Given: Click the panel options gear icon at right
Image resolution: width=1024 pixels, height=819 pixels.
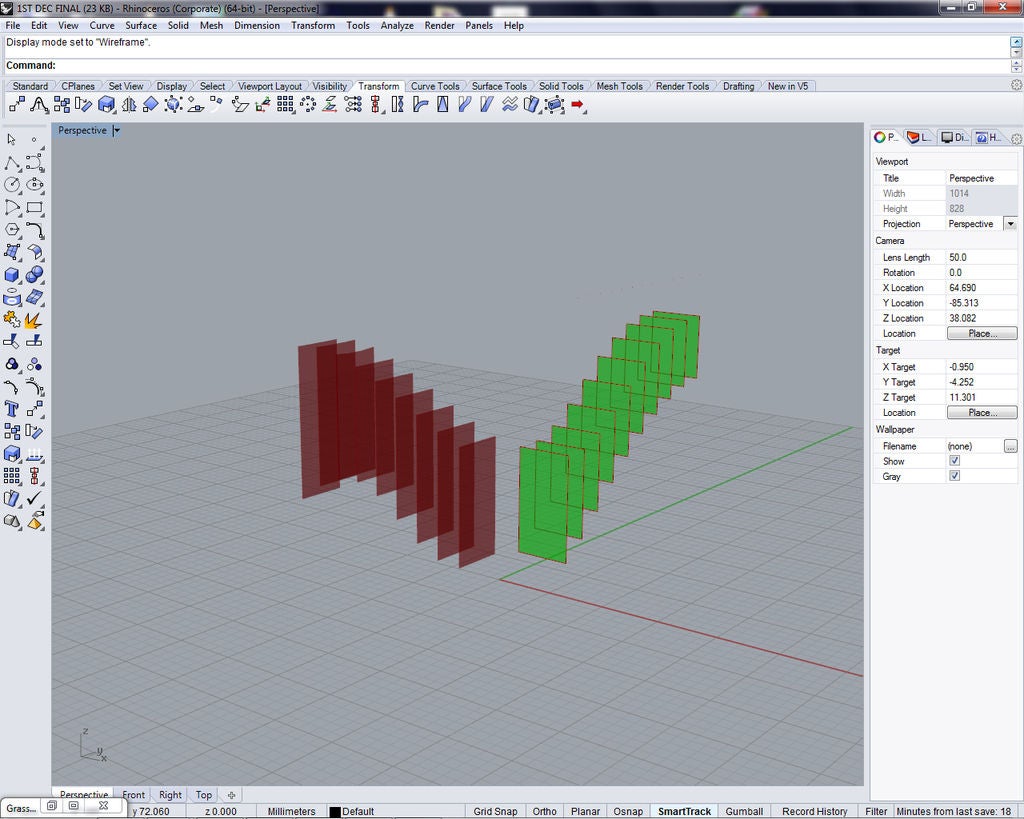Looking at the screenshot, I should coord(1016,138).
